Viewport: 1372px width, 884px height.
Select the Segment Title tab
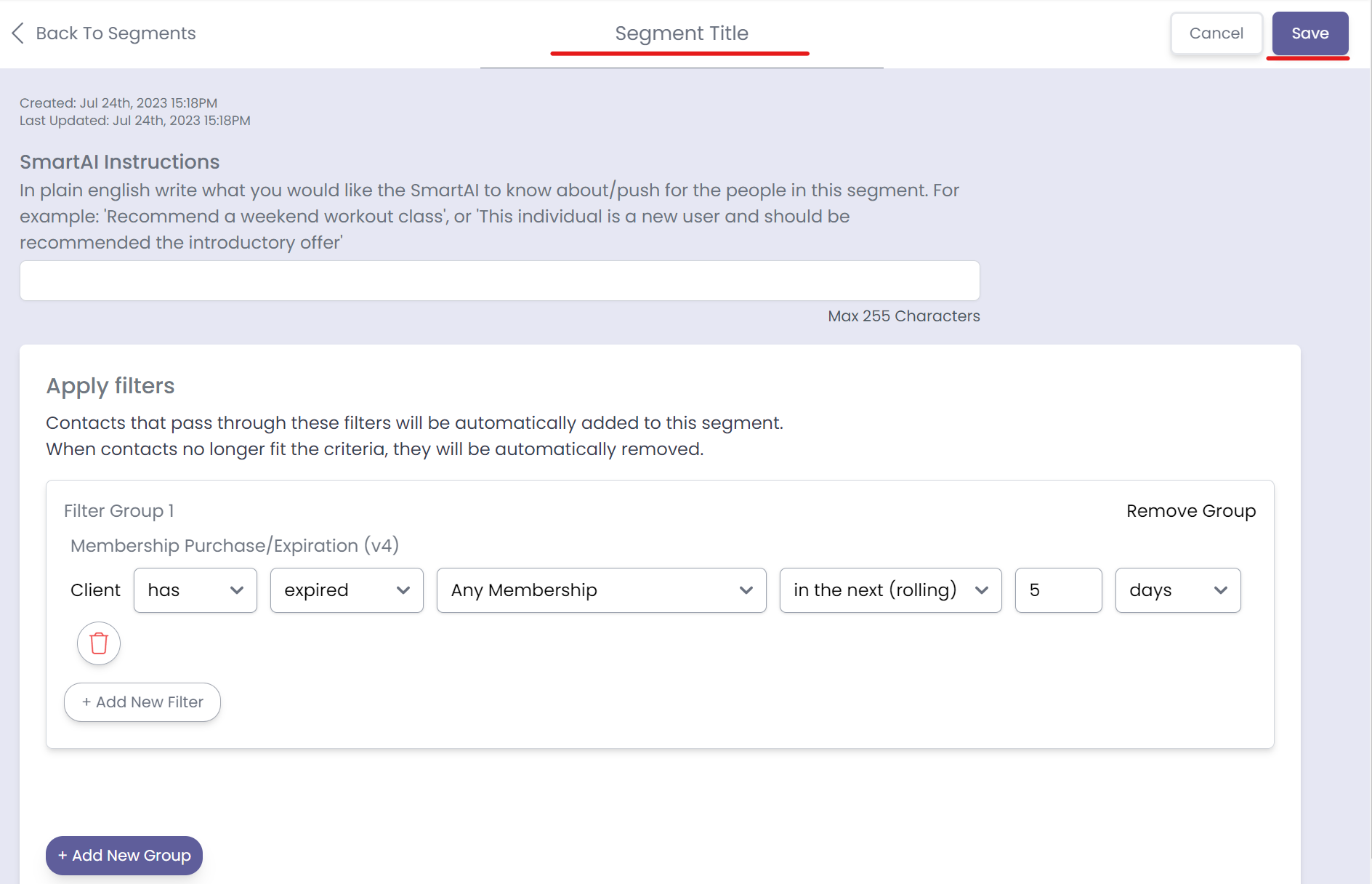[x=681, y=33]
